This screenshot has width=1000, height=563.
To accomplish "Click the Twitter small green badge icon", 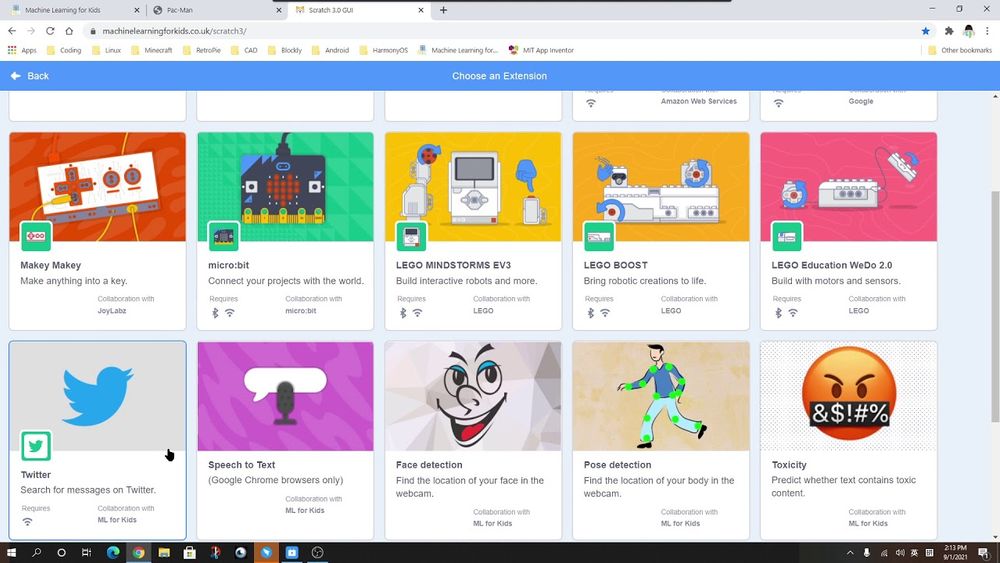I will pyautogui.click(x=36, y=446).
